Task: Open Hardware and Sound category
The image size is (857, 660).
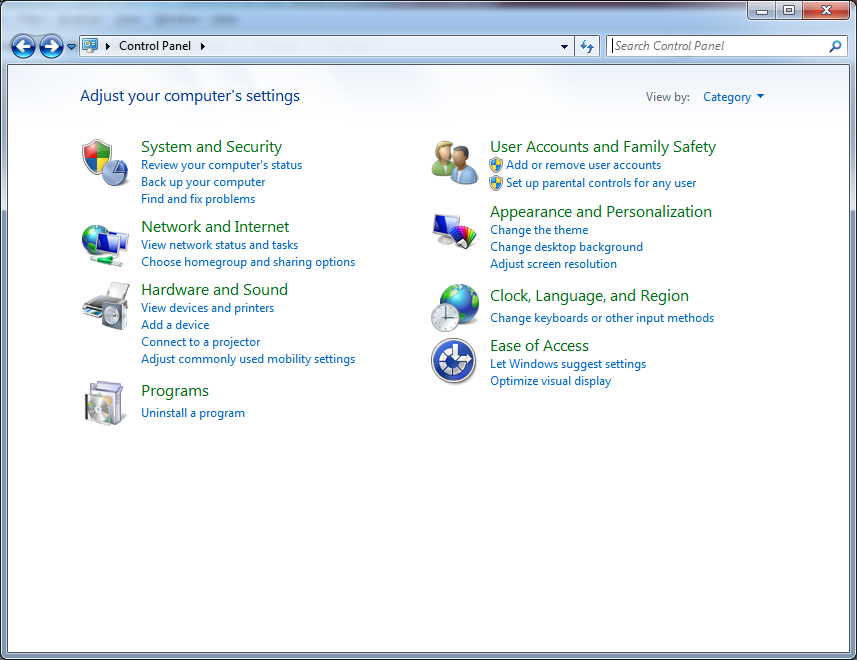Action: pos(214,290)
